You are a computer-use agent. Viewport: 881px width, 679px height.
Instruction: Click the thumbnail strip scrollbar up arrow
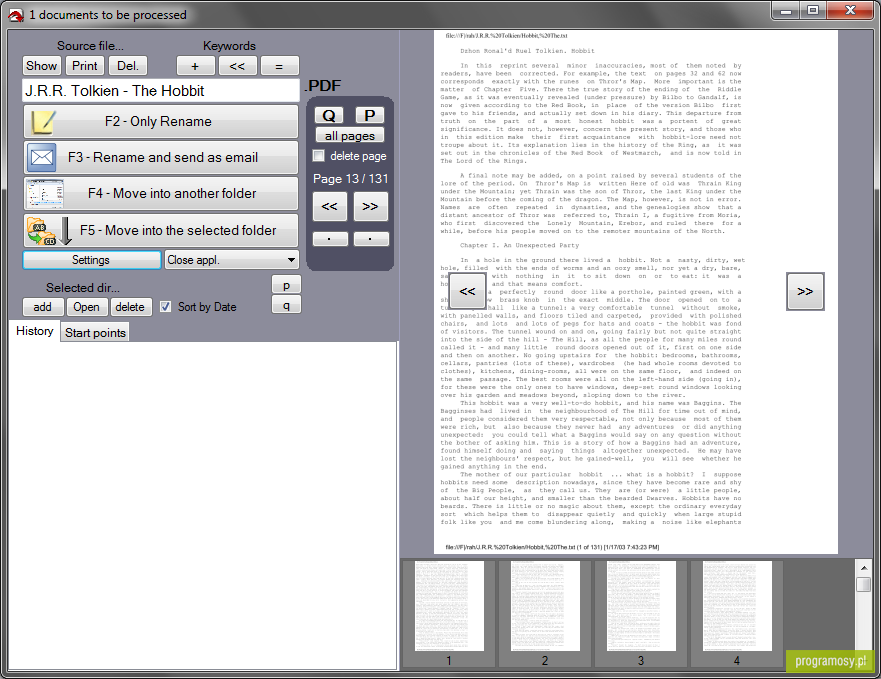864,568
